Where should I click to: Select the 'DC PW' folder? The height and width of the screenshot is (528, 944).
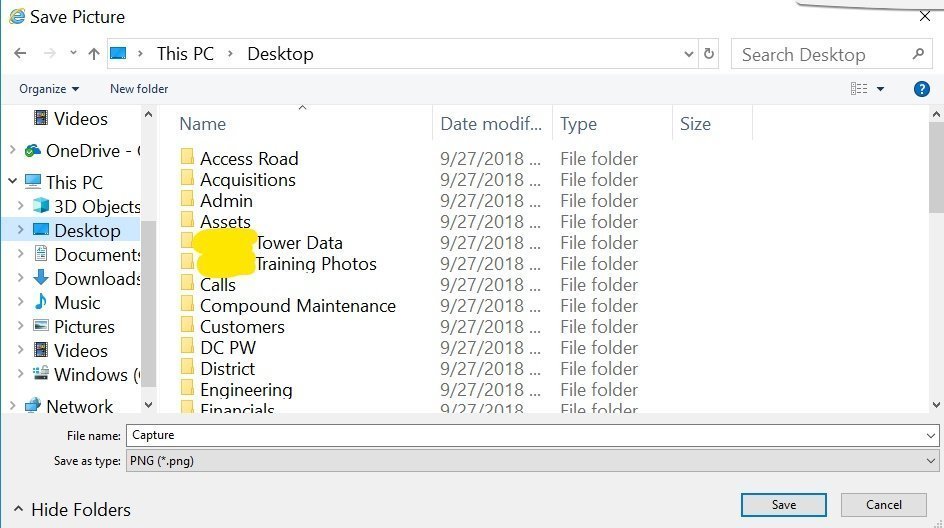point(219,348)
